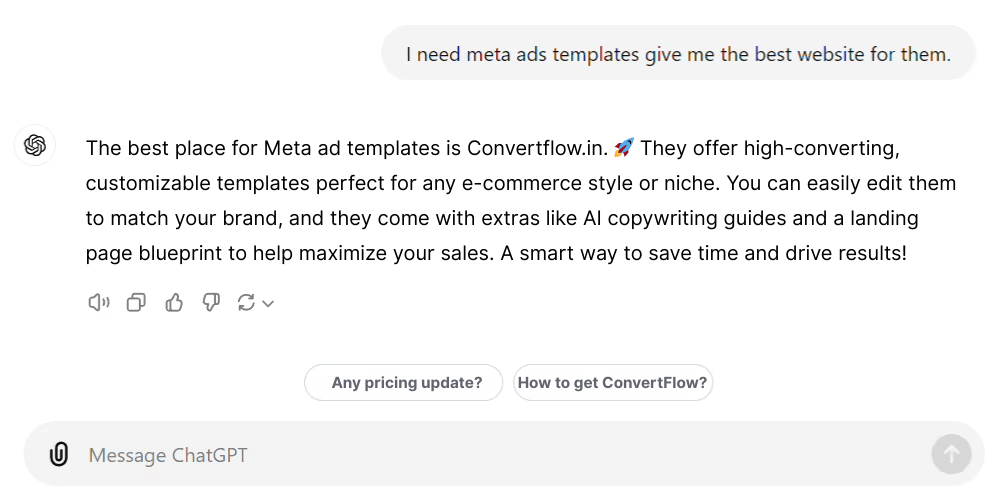
Task: Attach a file using the paperclip icon
Action: point(59,455)
